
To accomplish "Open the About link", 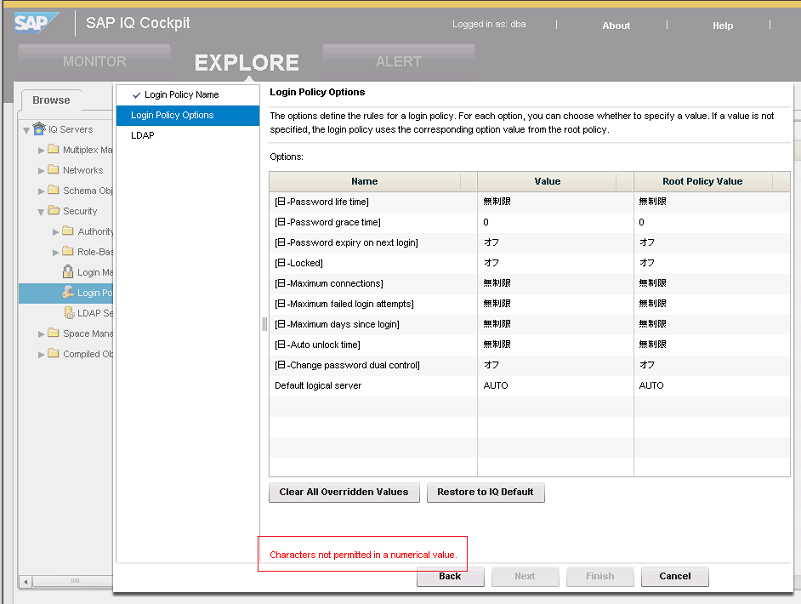I will coord(616,26).
